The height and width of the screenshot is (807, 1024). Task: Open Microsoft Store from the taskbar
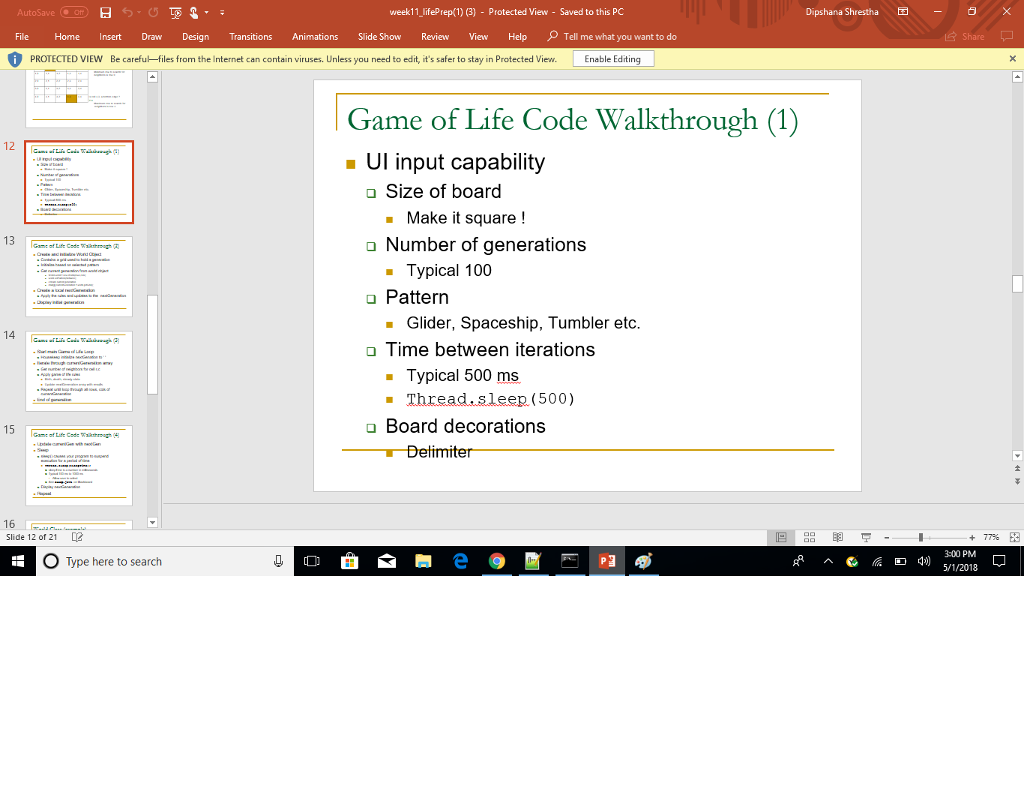tap(350, 562)
